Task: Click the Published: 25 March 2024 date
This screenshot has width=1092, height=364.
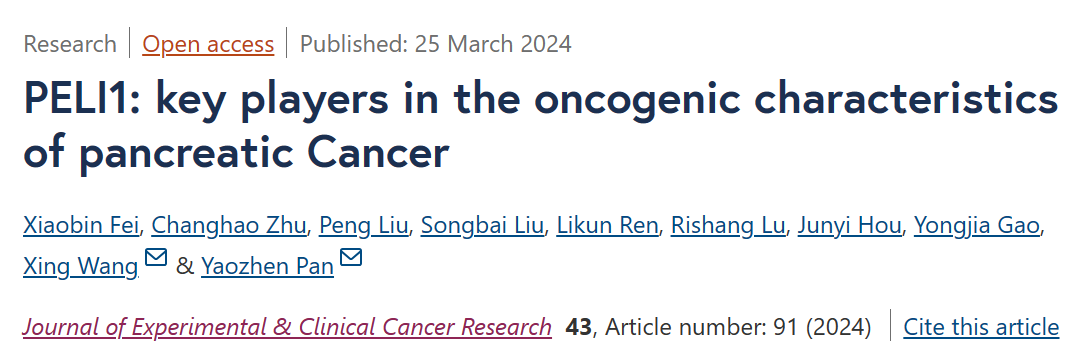Action: (436, 44)
